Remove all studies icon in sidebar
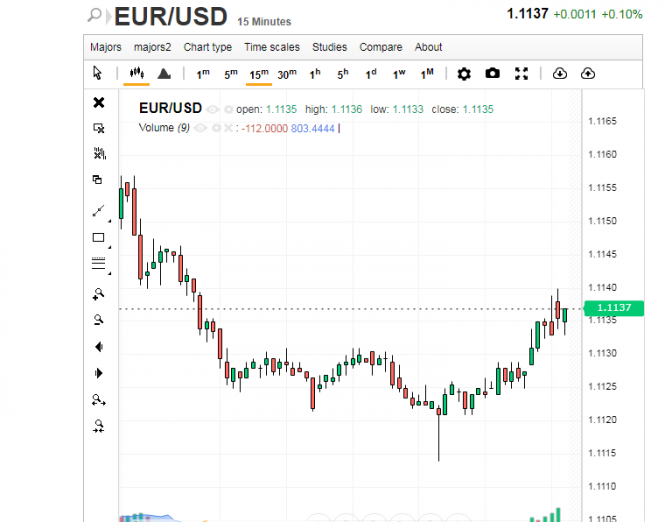Screen dimensions: 665x522 coord(100,153)
